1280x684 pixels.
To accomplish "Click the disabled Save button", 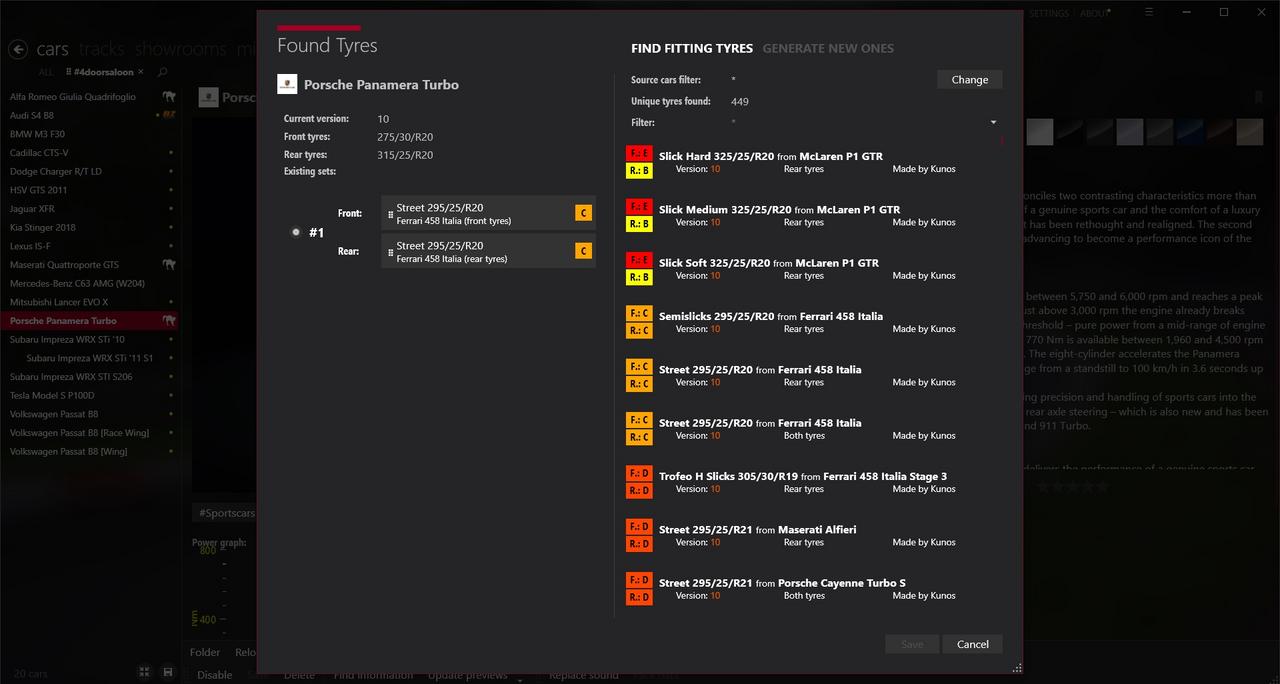I will tap(912, 644).
